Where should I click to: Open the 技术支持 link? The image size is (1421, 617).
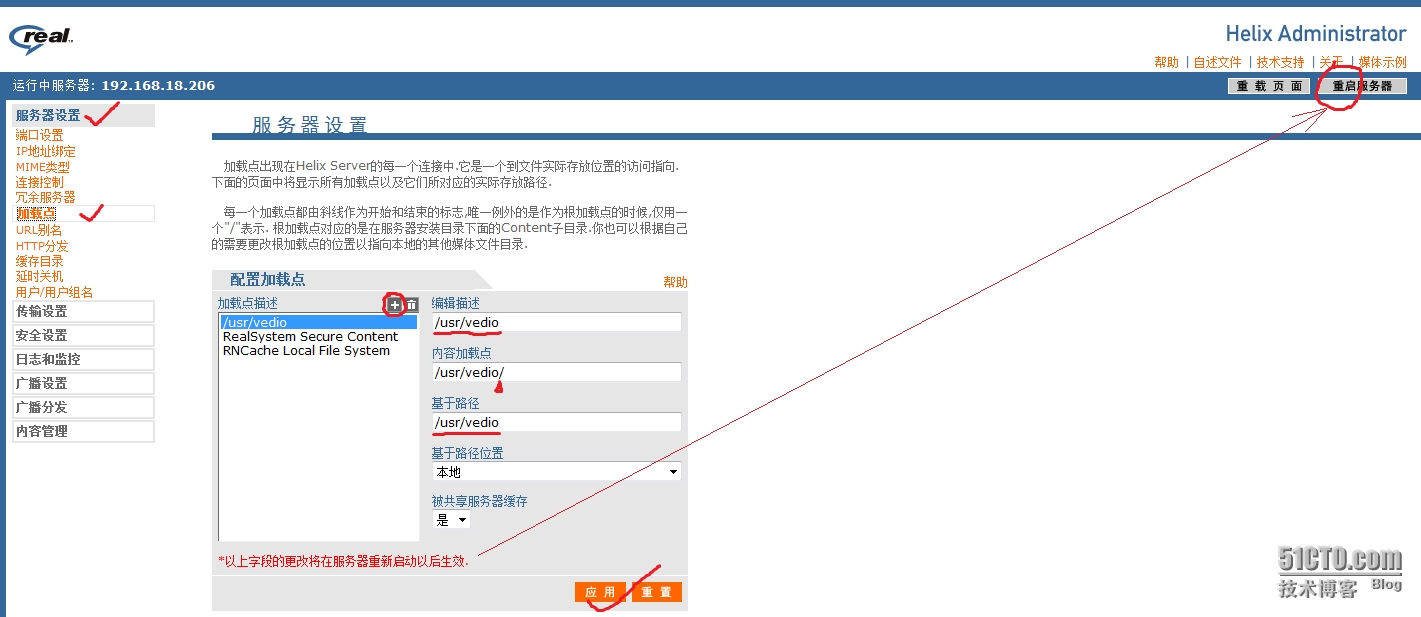pos(1280,62)
